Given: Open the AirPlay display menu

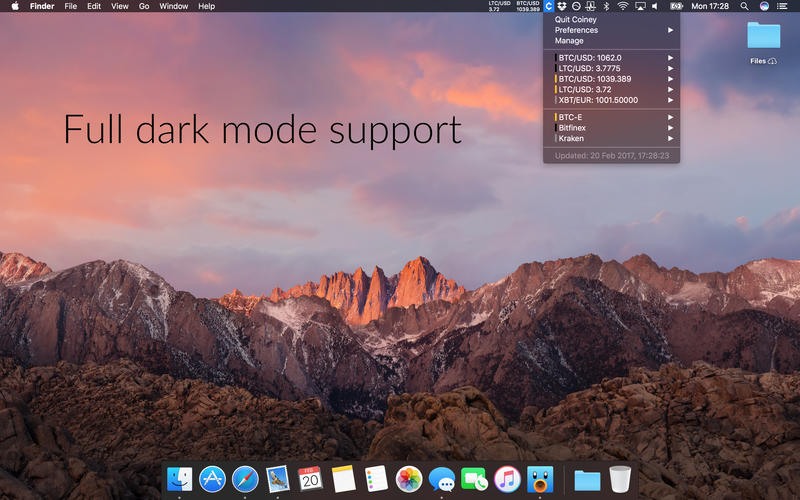Looking at the screenshot, I should point(640,6).
